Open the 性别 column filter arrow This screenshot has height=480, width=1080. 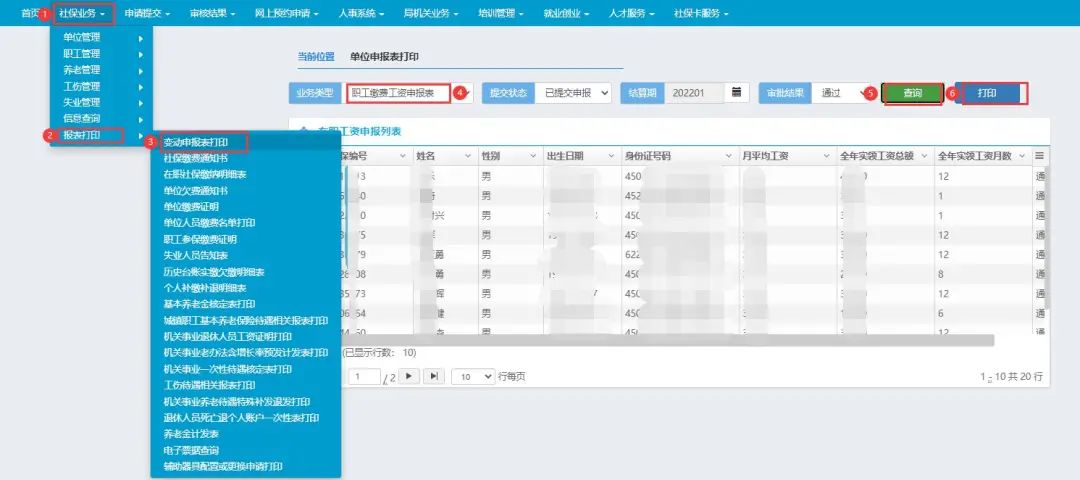(x=531, y=156)
